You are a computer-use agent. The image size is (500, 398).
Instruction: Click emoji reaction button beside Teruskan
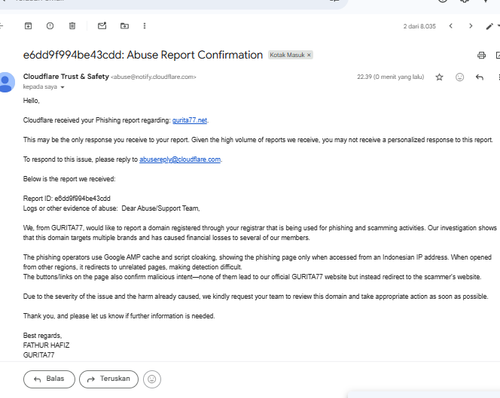click(152, 379)
